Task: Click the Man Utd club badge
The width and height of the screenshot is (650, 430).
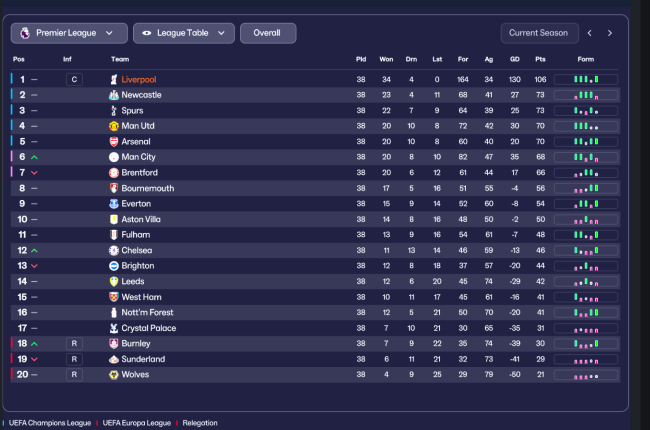Action: click(114, 126)
